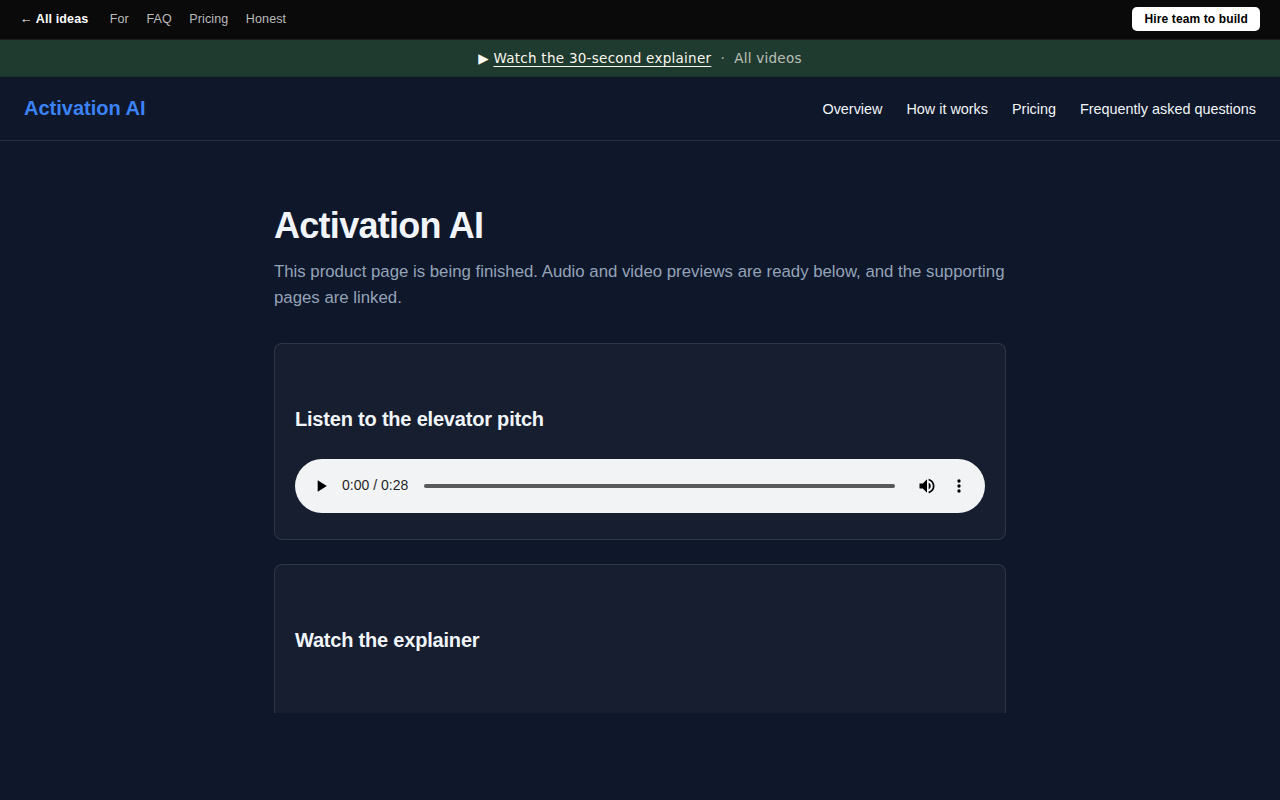This screenshot has width=1280, height=800.
Task: Navigate to Overview section
Action: coord(852,109)
